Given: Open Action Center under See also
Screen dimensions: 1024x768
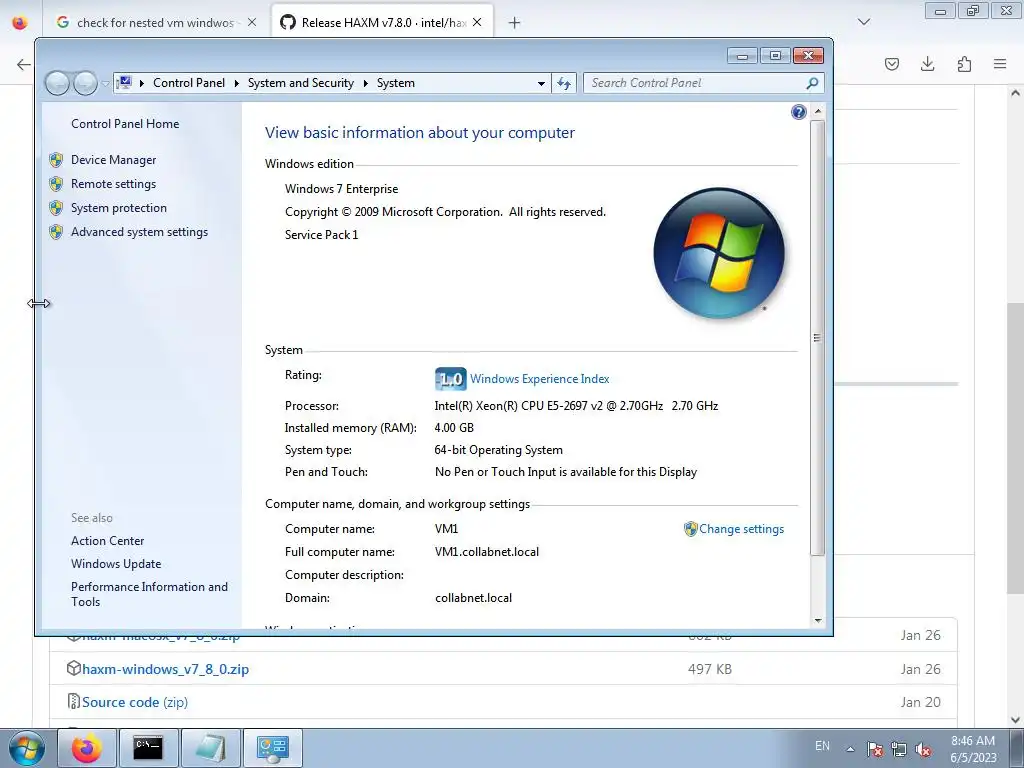Looking at the screenshot, I should [x=108, y=541].
